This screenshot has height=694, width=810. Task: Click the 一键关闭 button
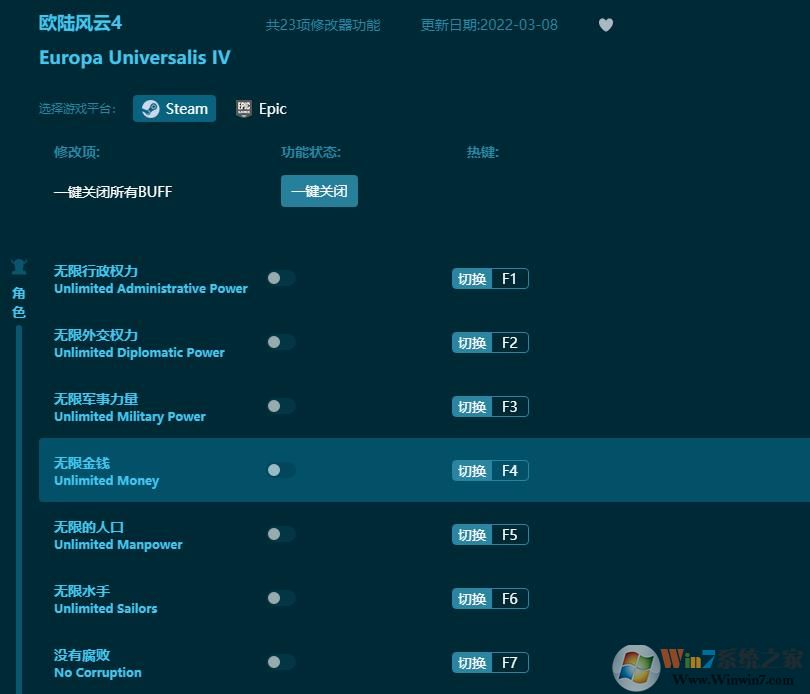pos(319,191)
